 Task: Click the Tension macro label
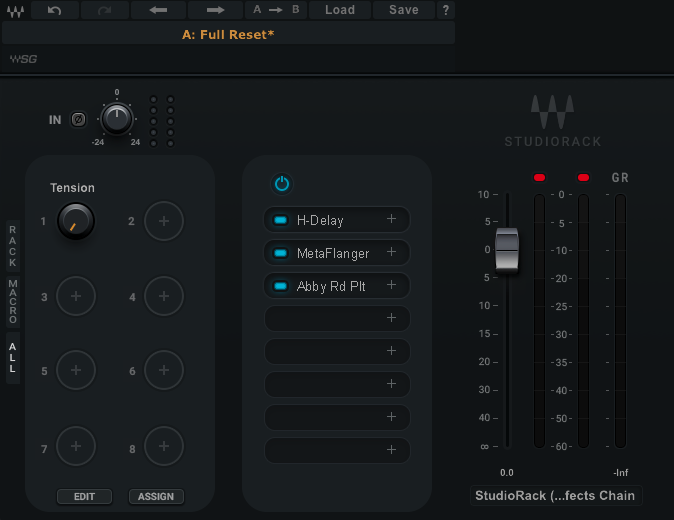[72, 188]
